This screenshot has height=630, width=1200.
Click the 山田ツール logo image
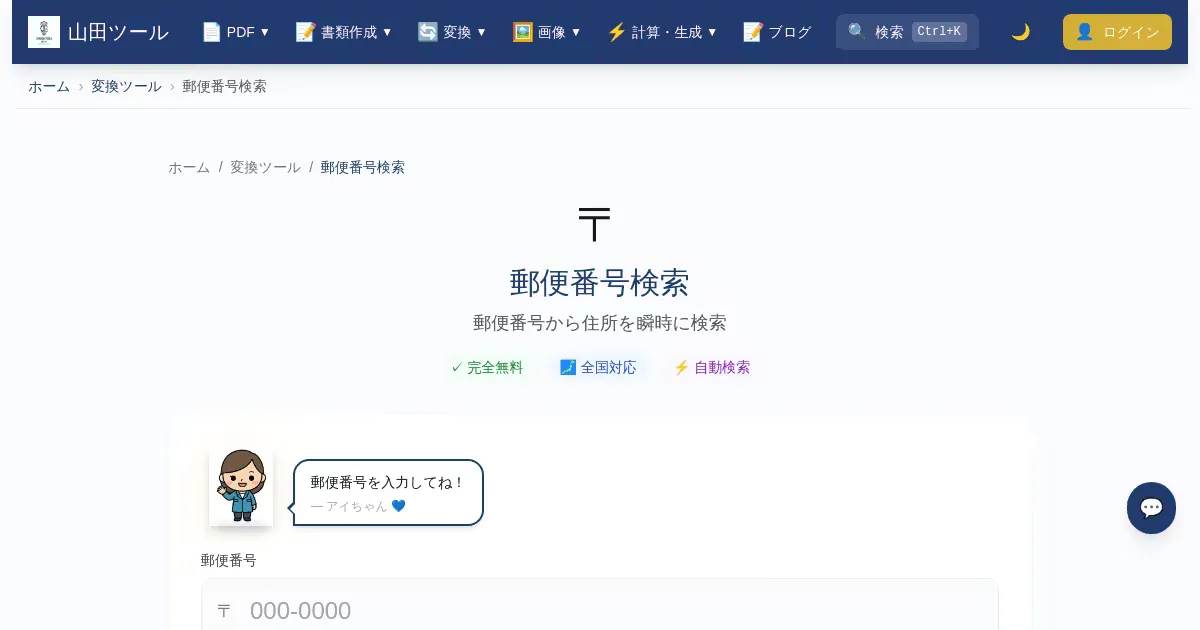(x=44, y=32)
